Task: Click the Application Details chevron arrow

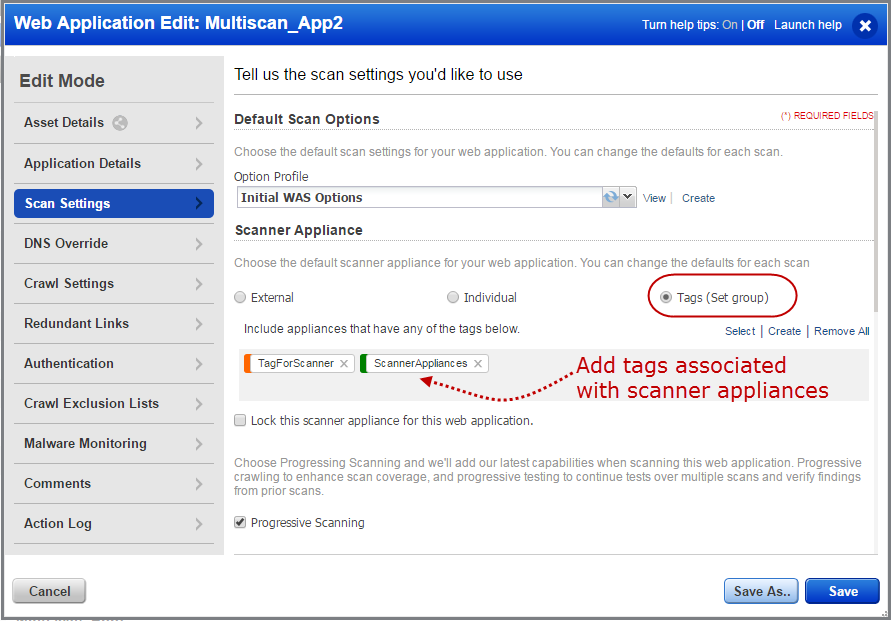Action: coord(198,164)
